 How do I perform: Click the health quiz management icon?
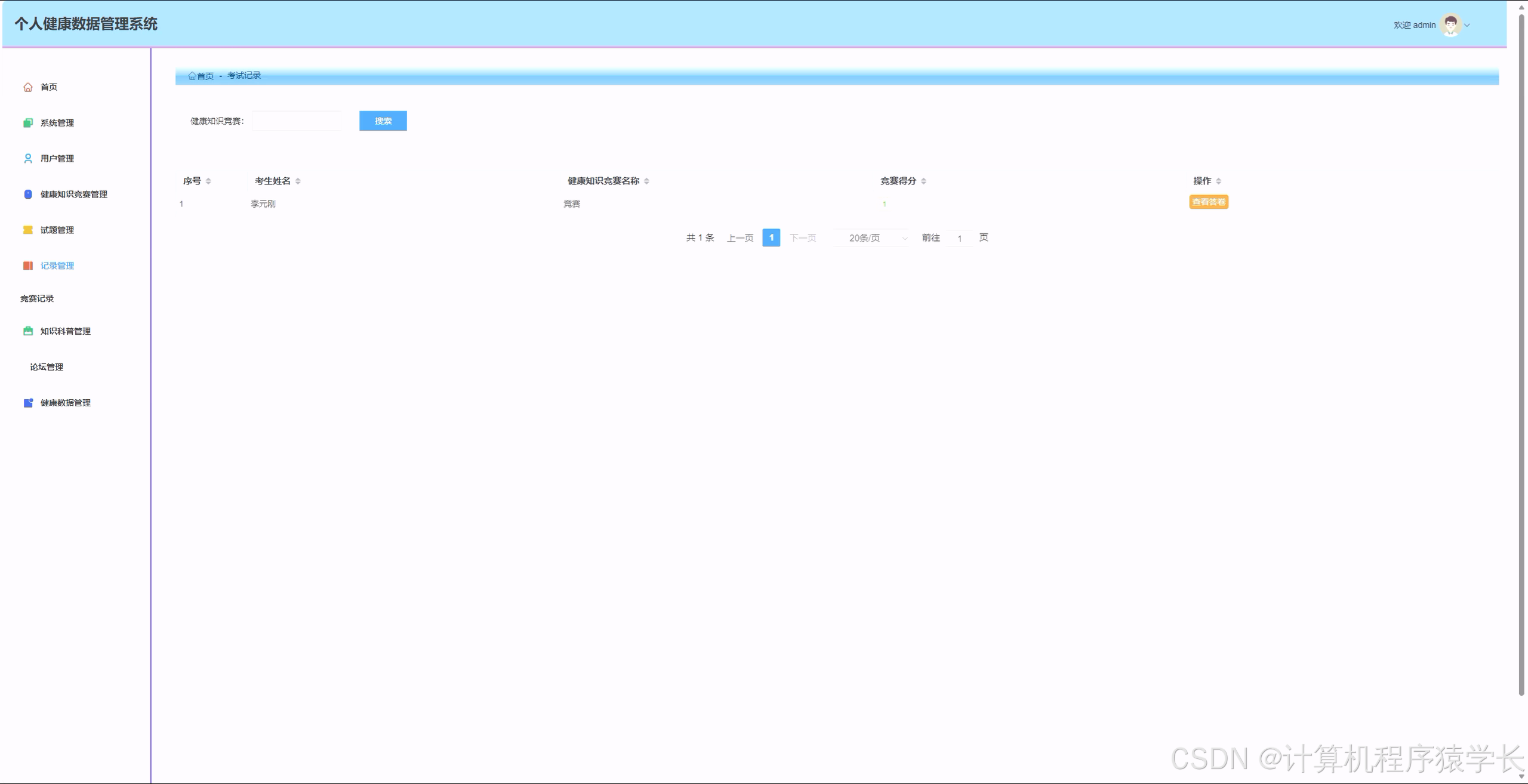[28, 195]
